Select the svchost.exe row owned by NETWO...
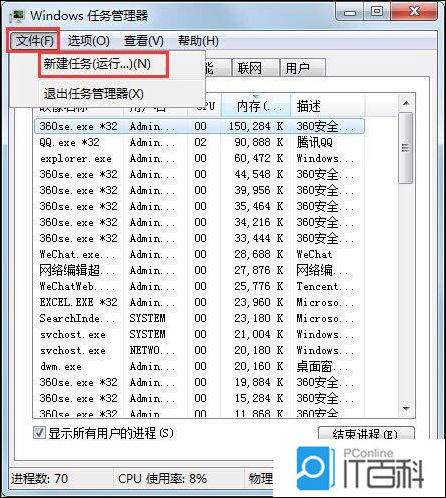The height and width of the screenshot is (498, 446). point(199,350)
